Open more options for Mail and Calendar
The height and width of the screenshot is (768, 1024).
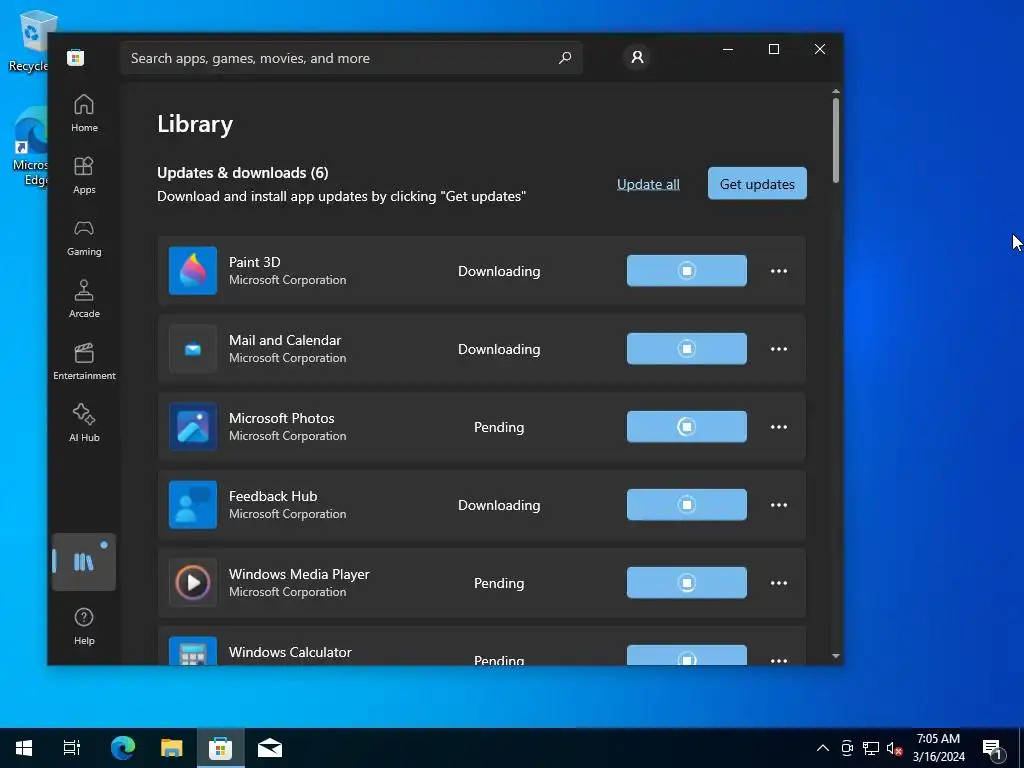tap(778, 349)
